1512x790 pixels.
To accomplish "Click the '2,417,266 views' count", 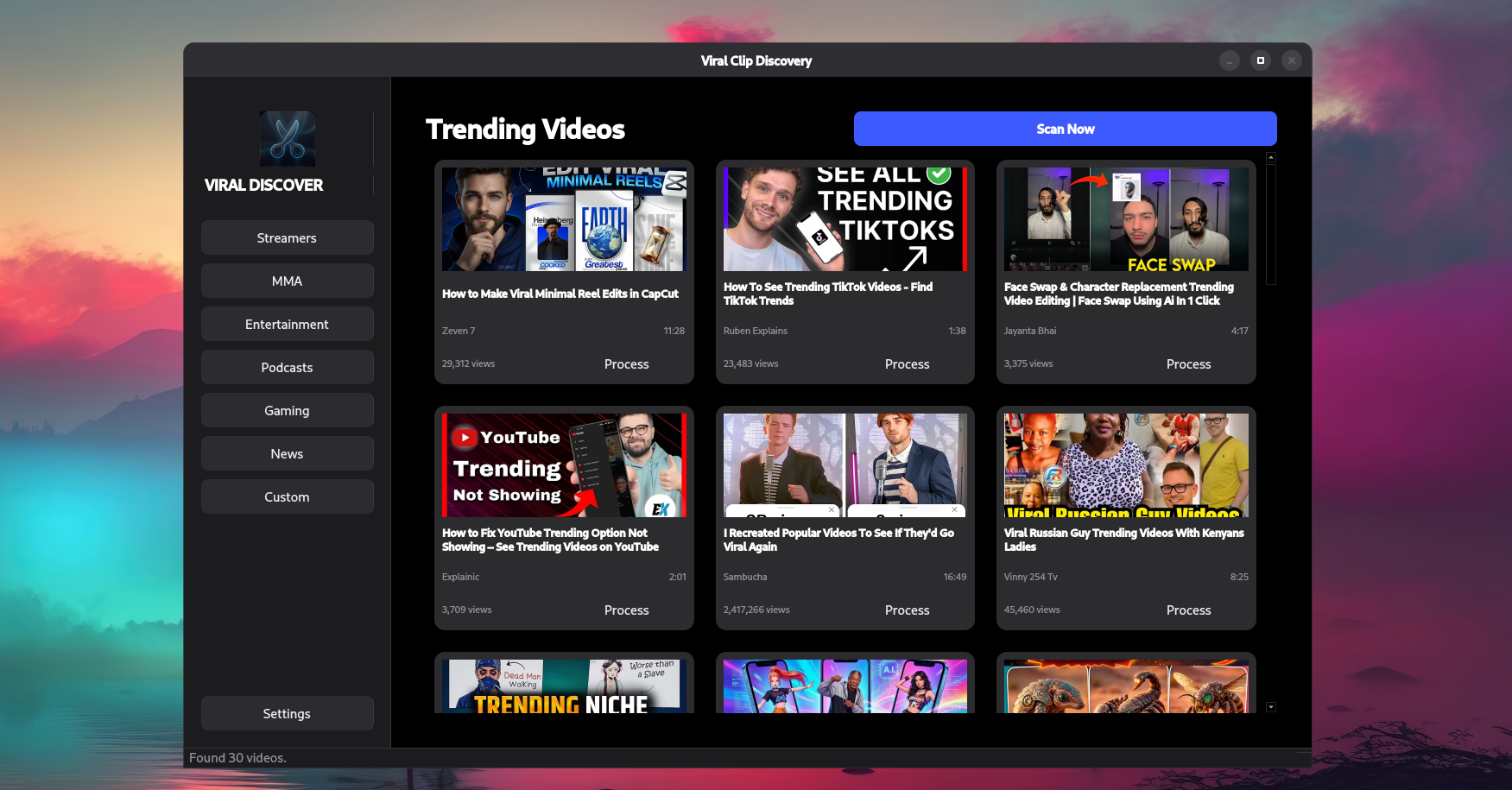I will click(756, 610).
